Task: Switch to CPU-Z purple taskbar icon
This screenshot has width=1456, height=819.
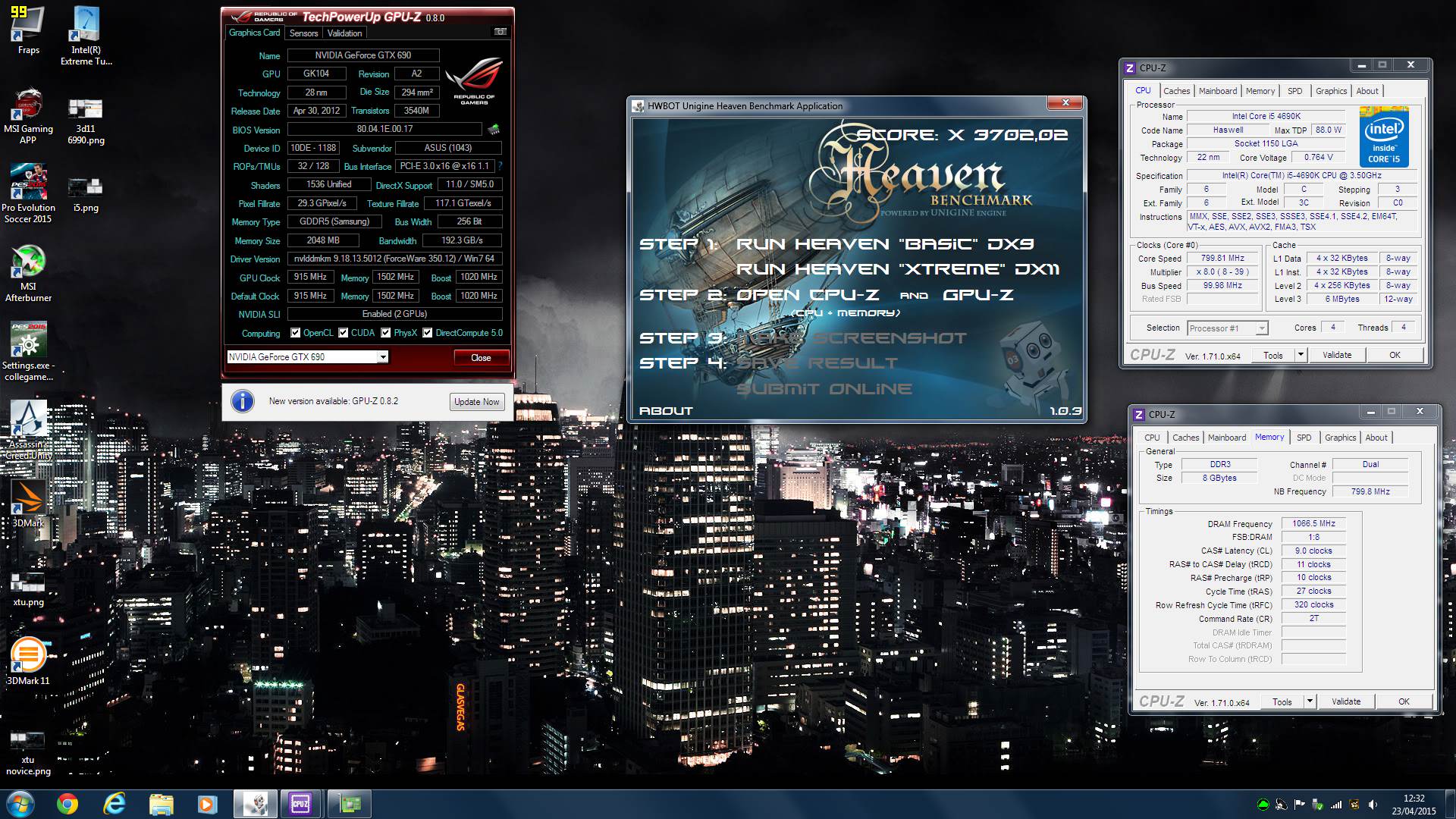Action: [x=300, y=804]
